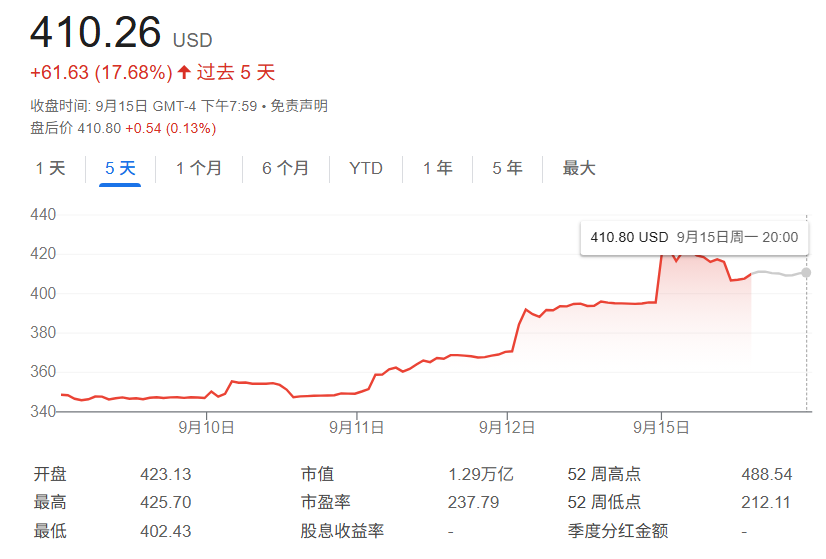This screenshot has width=826, height=559.
Task: Choose the 5 年 range tab
Action: click(x=507, y=169)
